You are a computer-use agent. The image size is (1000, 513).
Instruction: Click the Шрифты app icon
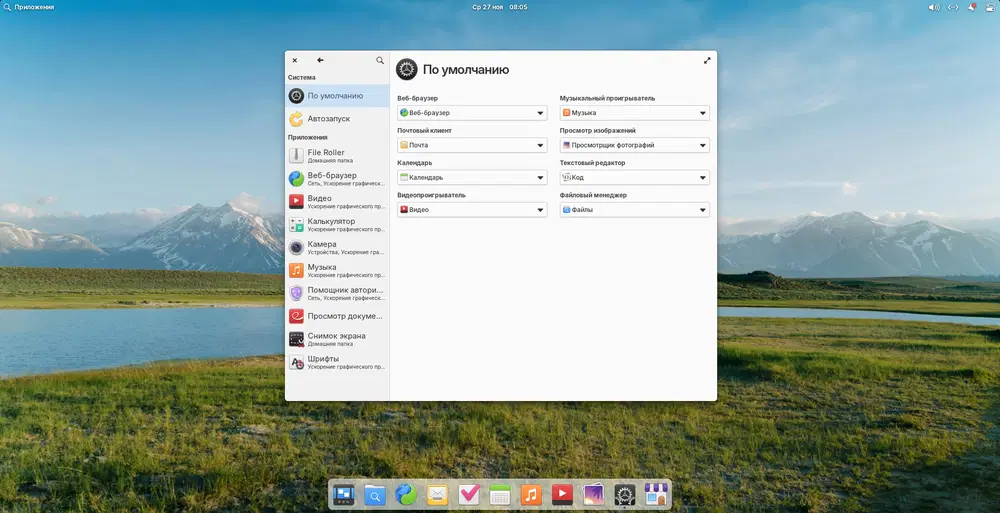pyautogui.click(x=296, y=362)
